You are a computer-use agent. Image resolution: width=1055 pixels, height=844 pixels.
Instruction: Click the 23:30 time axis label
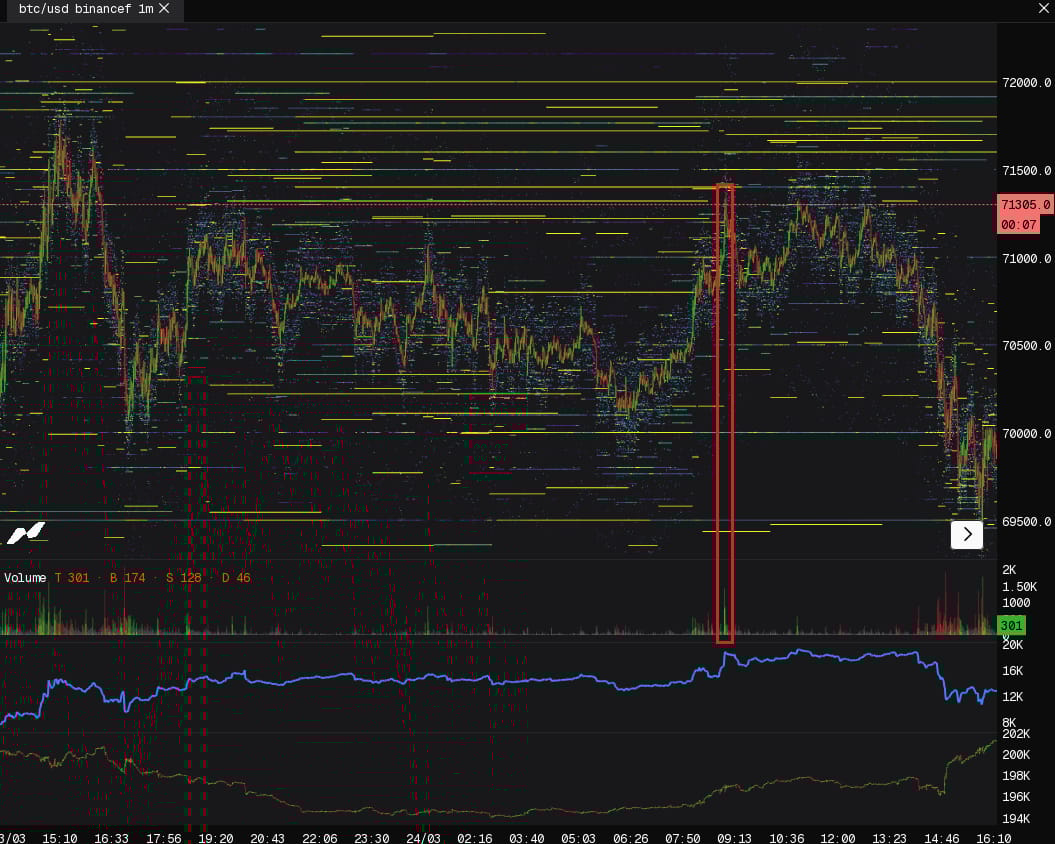[371, 838]
